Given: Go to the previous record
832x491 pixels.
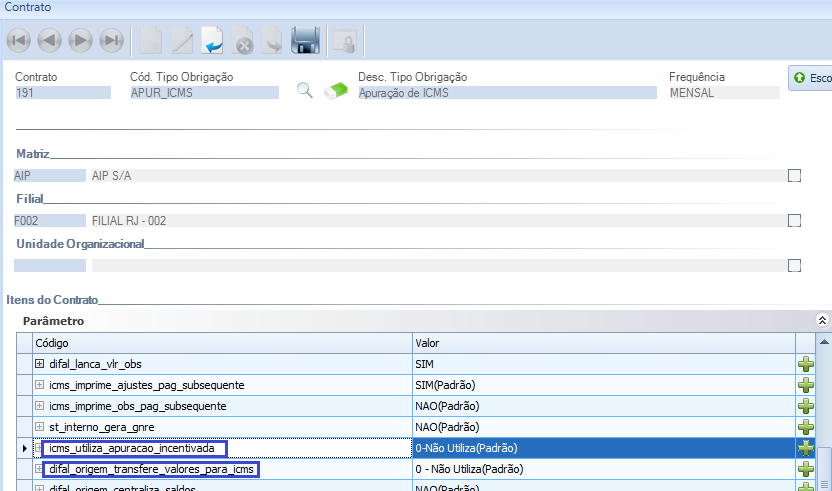Looking at the screenshot, I should (x=50, y=41).
